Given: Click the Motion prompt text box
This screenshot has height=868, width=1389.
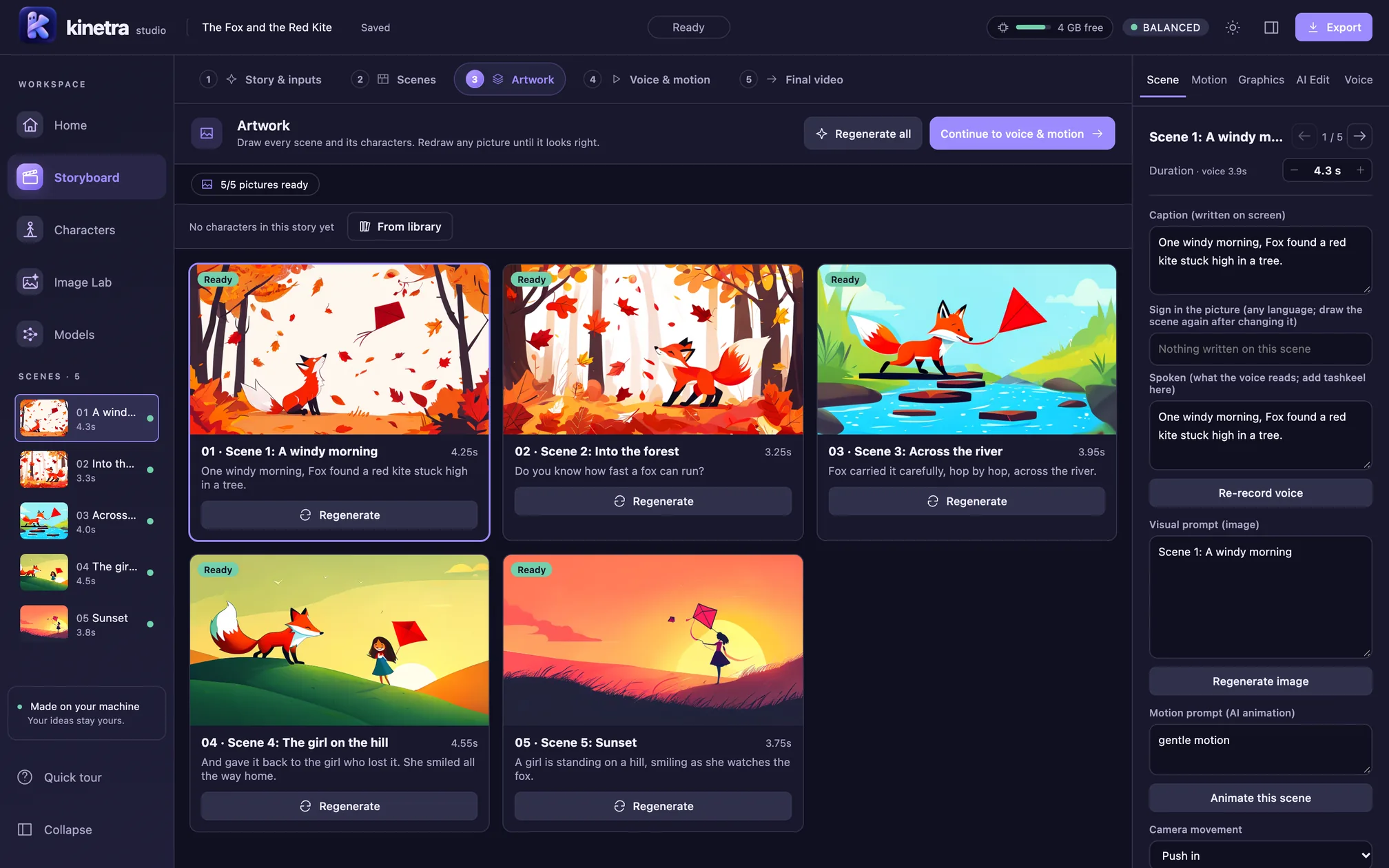Looking at the screenshot, I should pyautogui.click(x=1260, y=750).
